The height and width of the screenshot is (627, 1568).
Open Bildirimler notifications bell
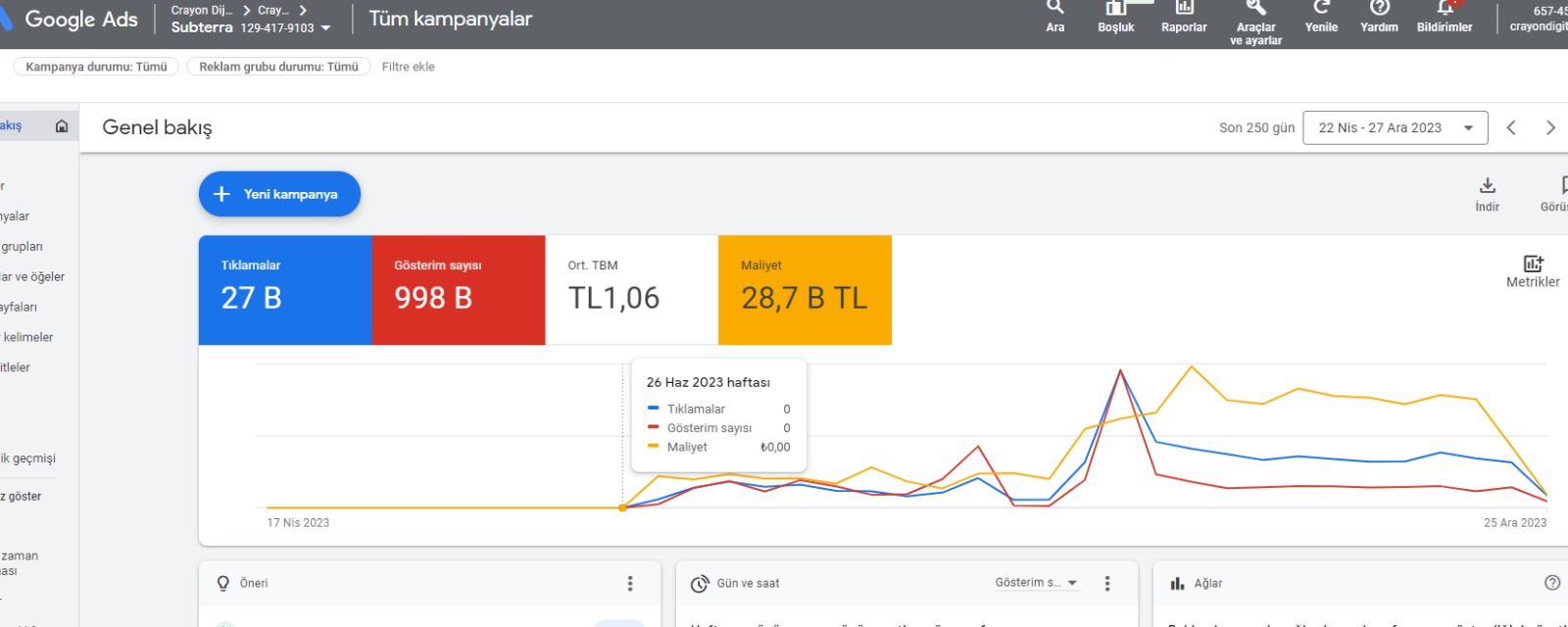(1445, 8)
